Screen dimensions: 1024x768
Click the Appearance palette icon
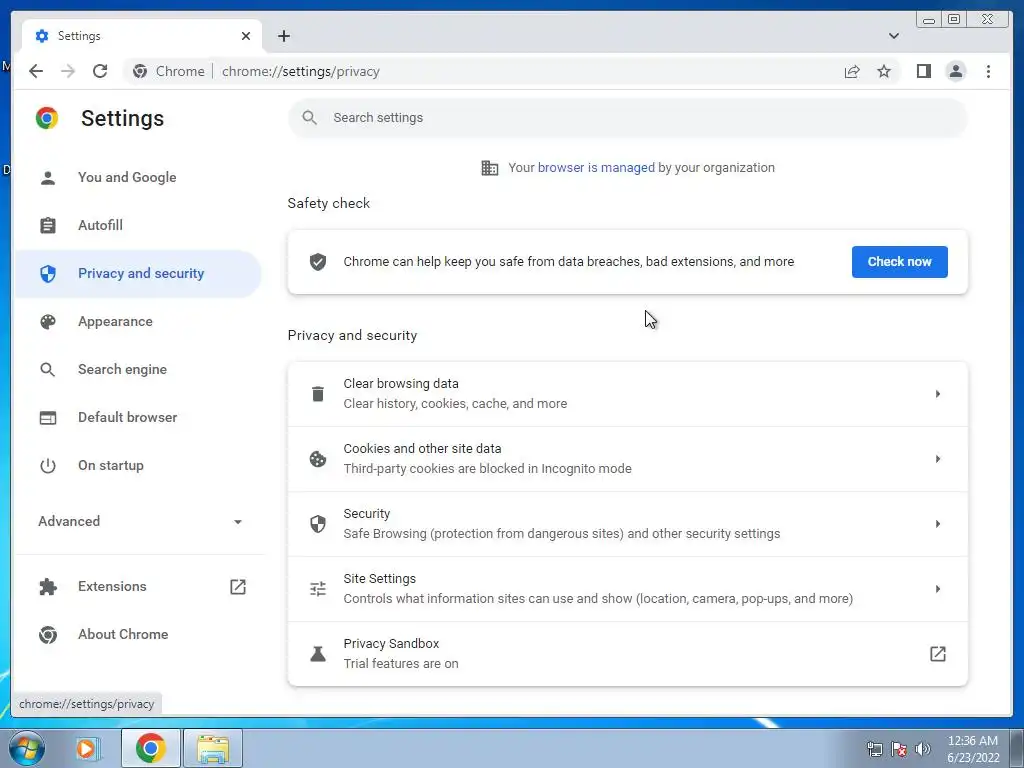click(48, 321)
